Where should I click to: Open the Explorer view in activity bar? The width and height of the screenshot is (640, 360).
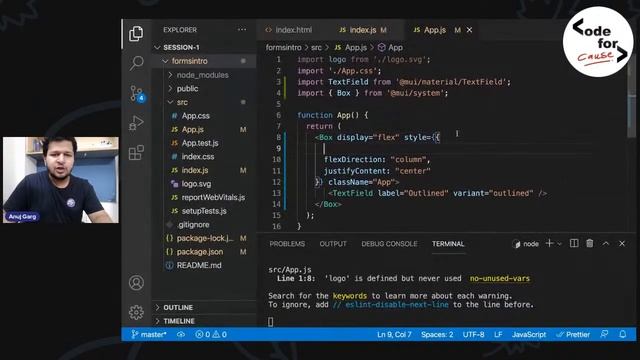pos(136,33)
